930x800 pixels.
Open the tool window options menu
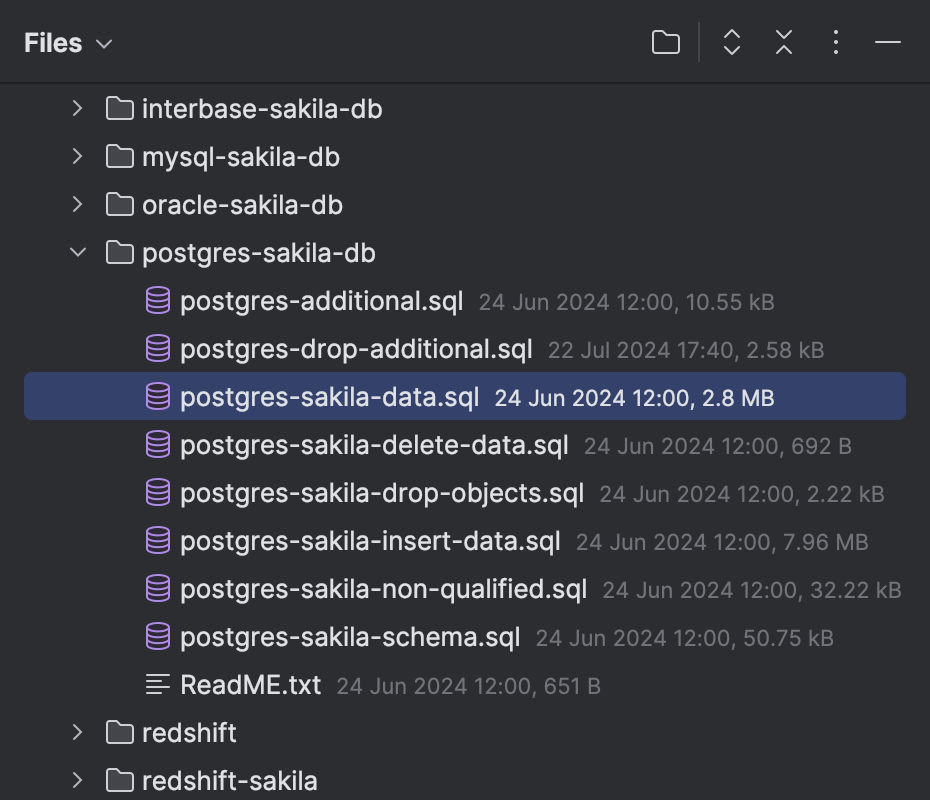[835, 42]
